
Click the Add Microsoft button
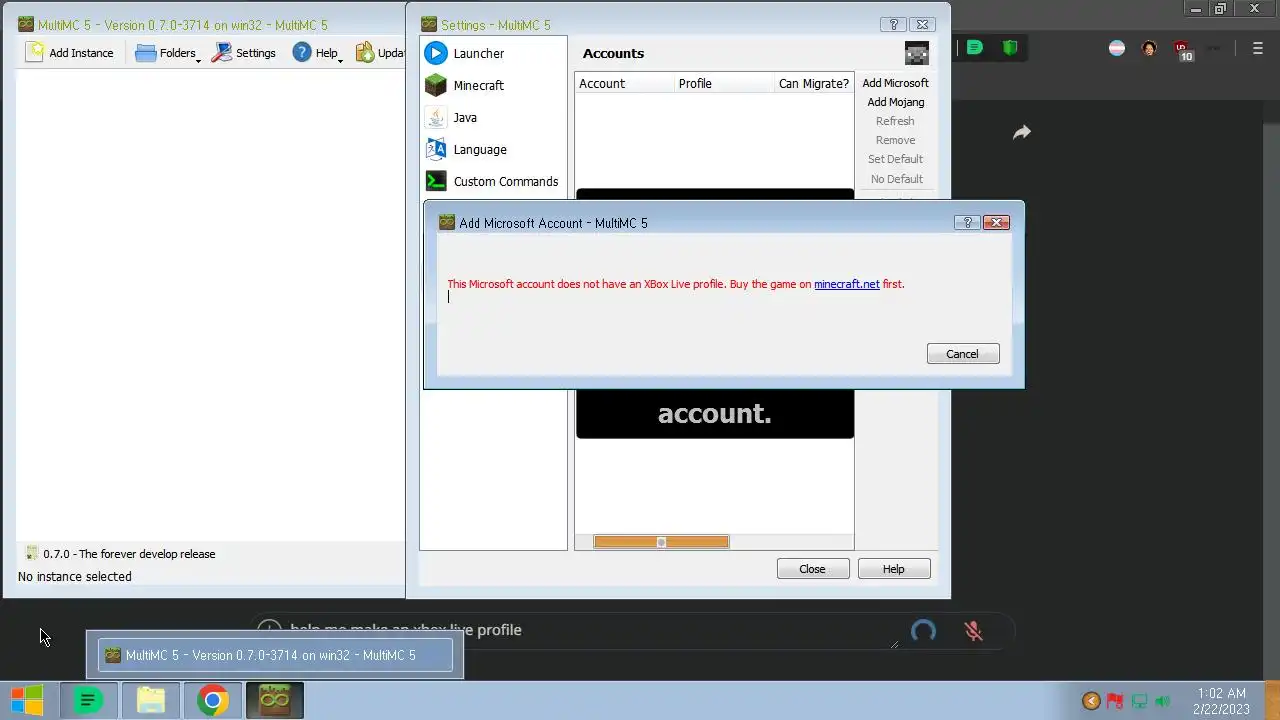coord(895,83)
